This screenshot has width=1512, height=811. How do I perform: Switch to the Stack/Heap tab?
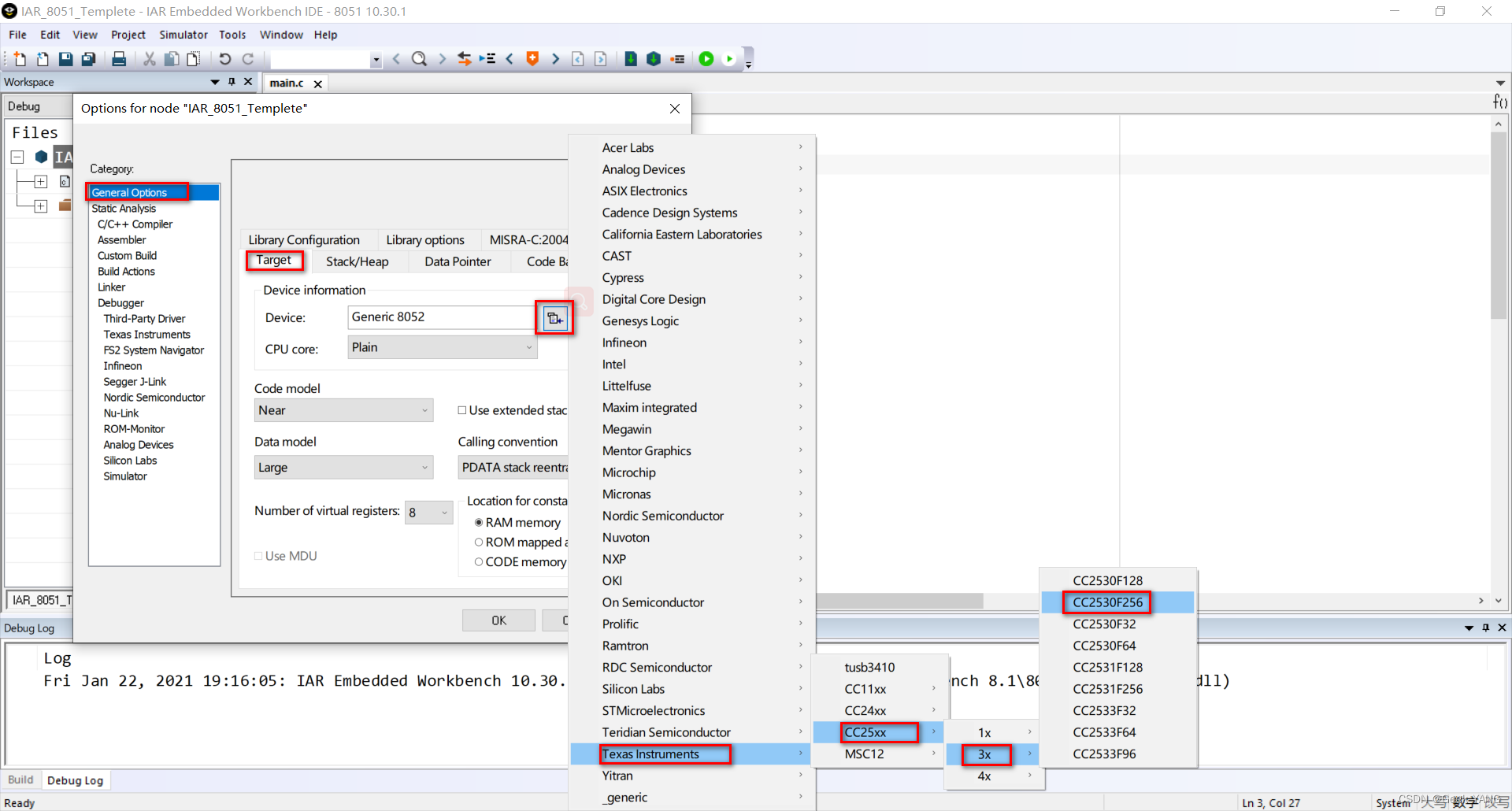pos(358,262)
